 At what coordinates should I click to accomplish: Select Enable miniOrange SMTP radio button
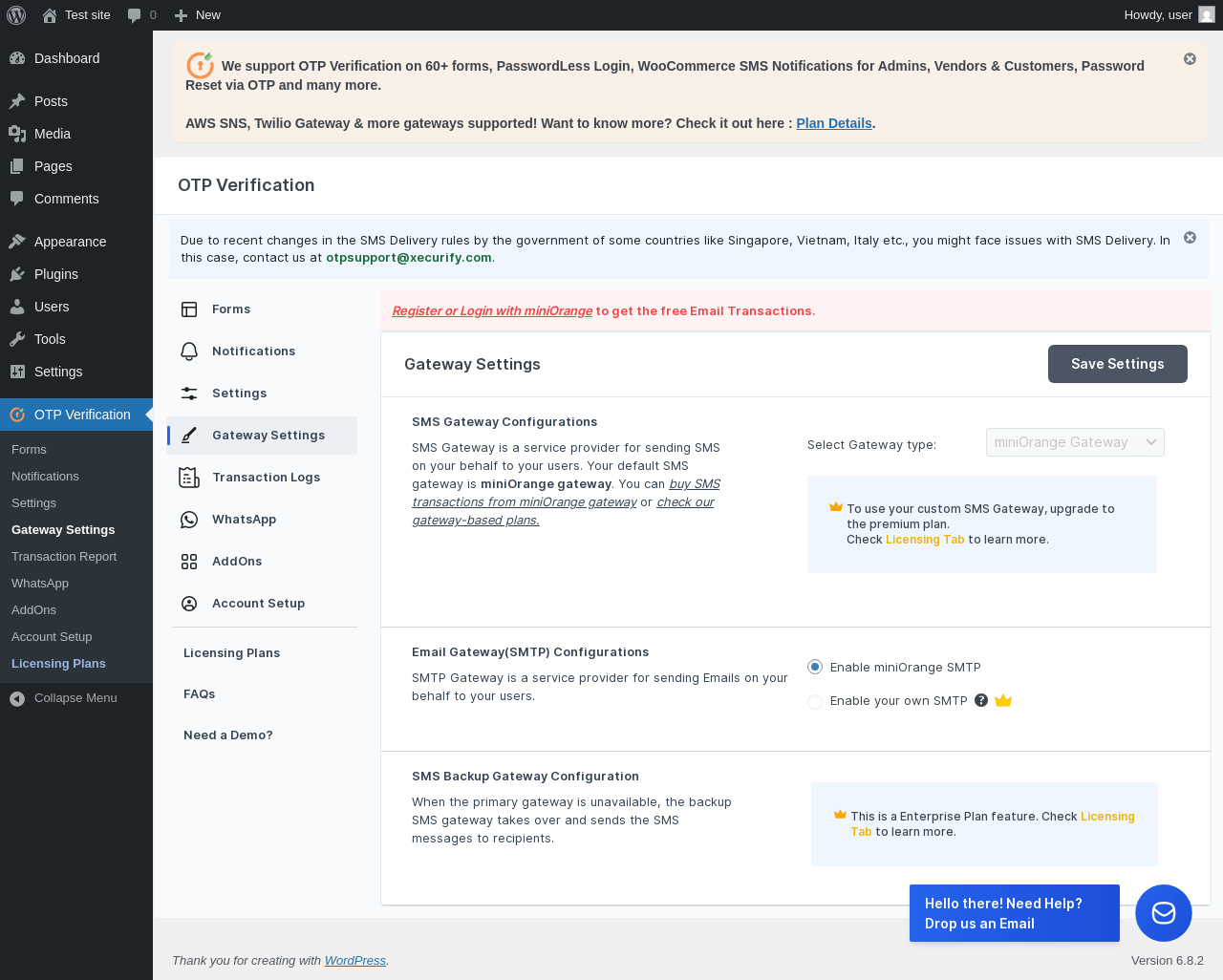coord(815,667)
